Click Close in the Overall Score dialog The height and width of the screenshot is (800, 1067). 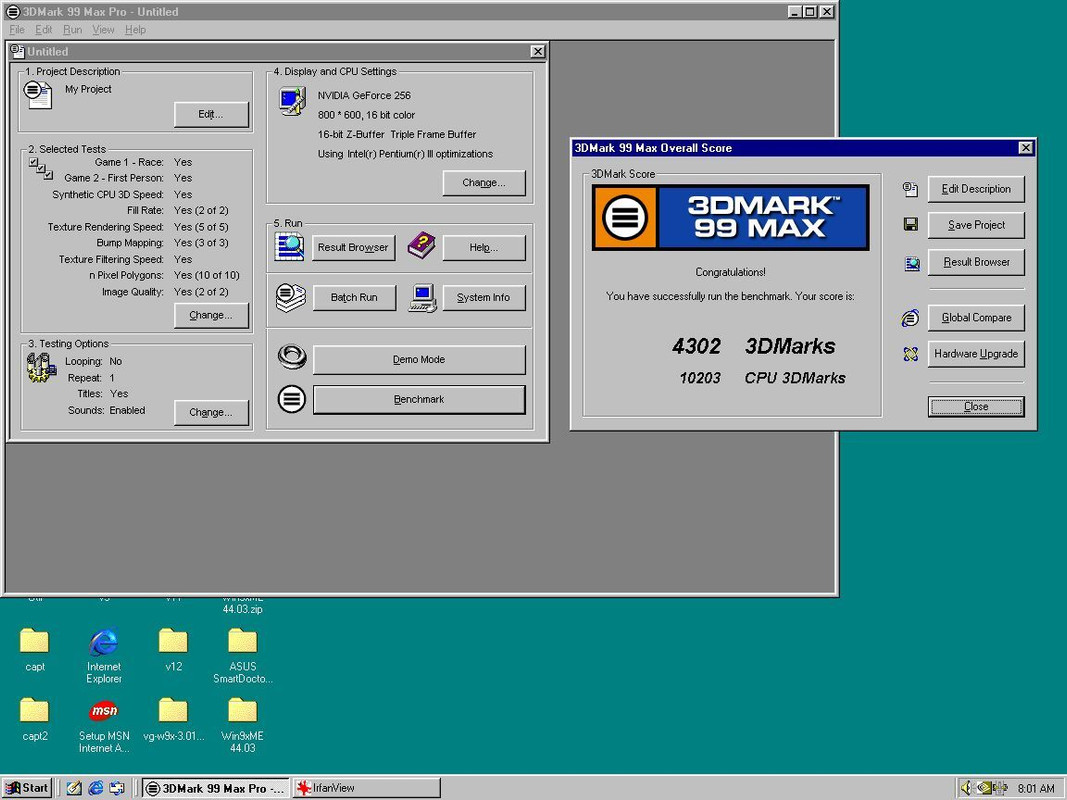point(976,407)
